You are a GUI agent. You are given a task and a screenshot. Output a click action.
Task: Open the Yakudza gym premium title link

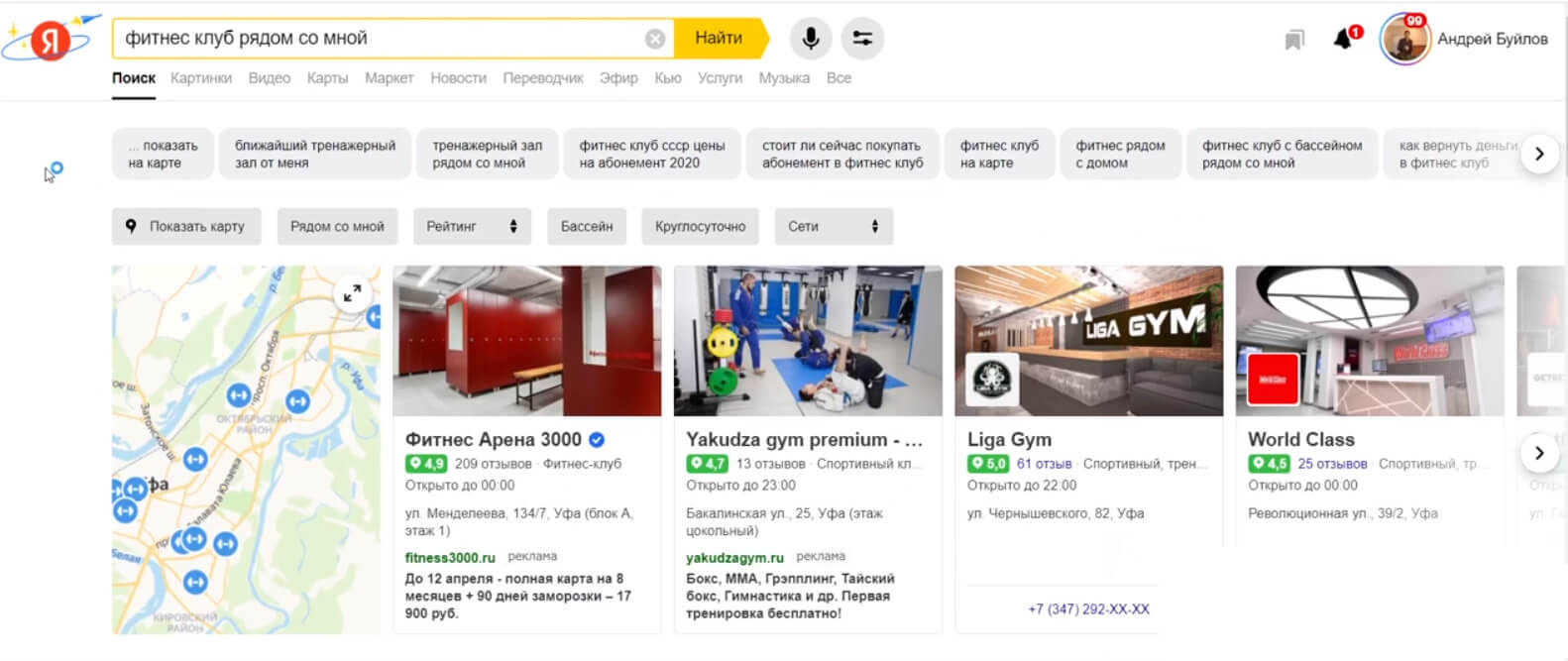pos(805,440)
